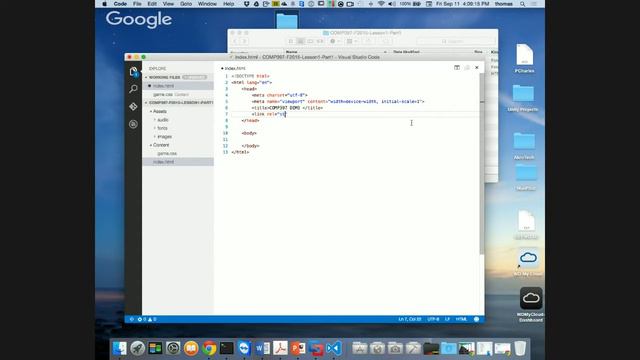Click the date and time in menu bar
Image resolution: width=640 pixels, height=360 pixels.
[x=462, y=4]
